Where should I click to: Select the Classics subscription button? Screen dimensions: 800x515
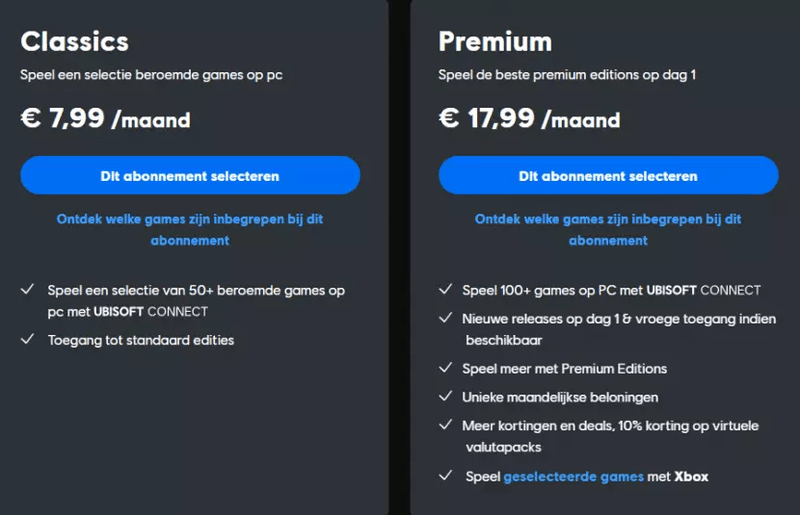(190, 176)
